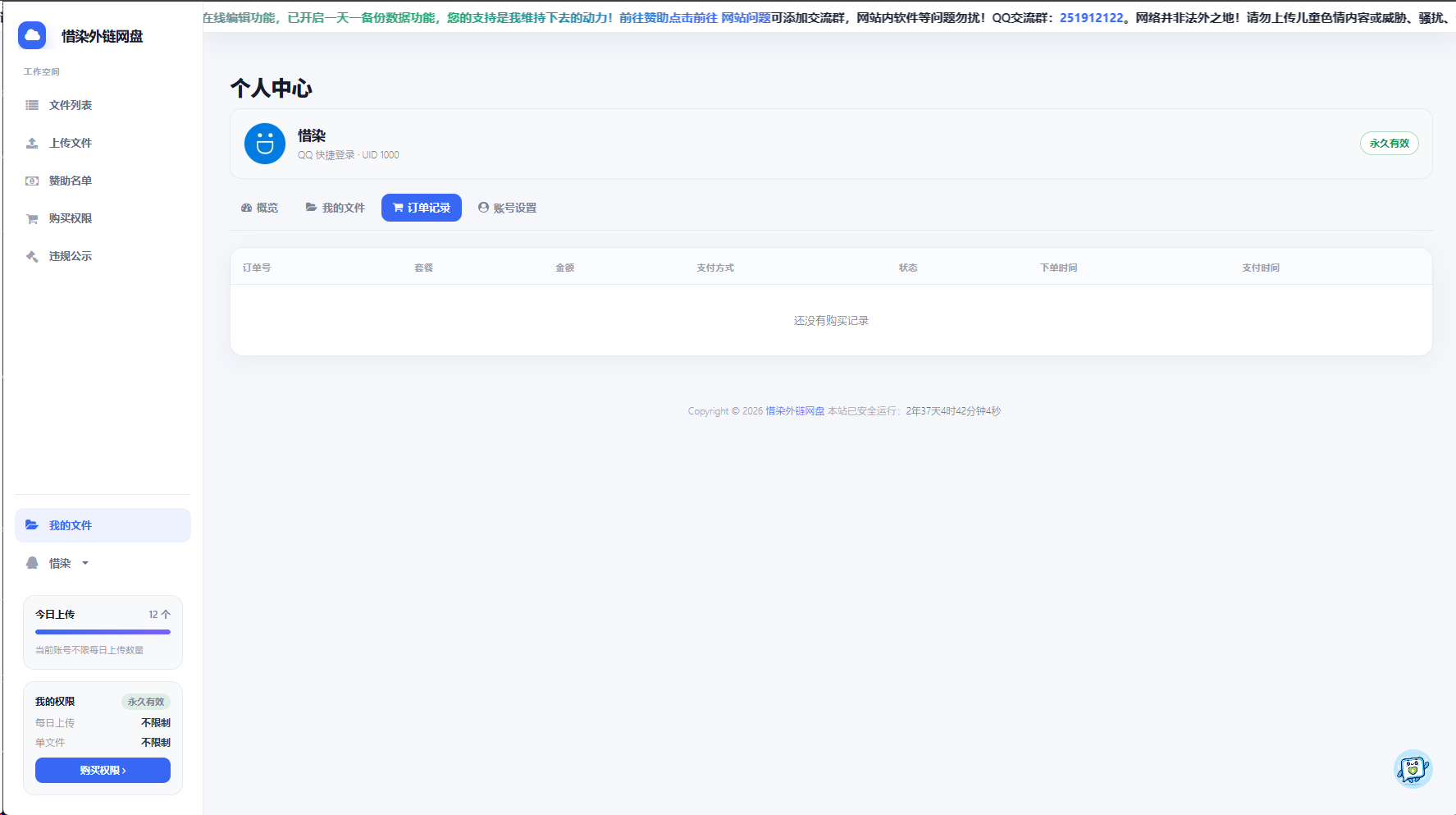Screen dimensions: 1456x815
Task: Click the 文件列表 list icon
Action: pos(32,105)
